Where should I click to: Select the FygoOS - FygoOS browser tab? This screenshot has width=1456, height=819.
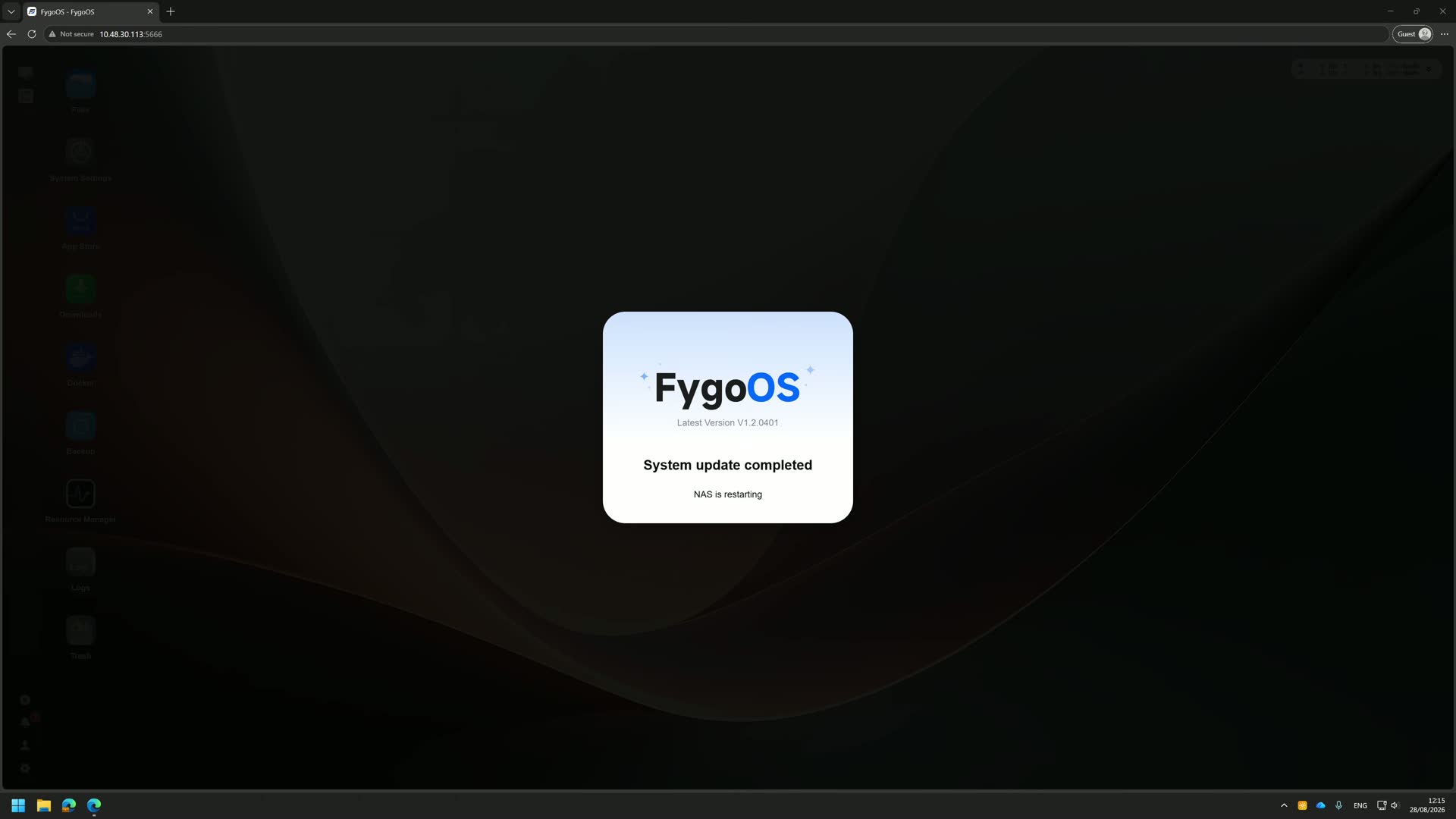click(89, 11)
